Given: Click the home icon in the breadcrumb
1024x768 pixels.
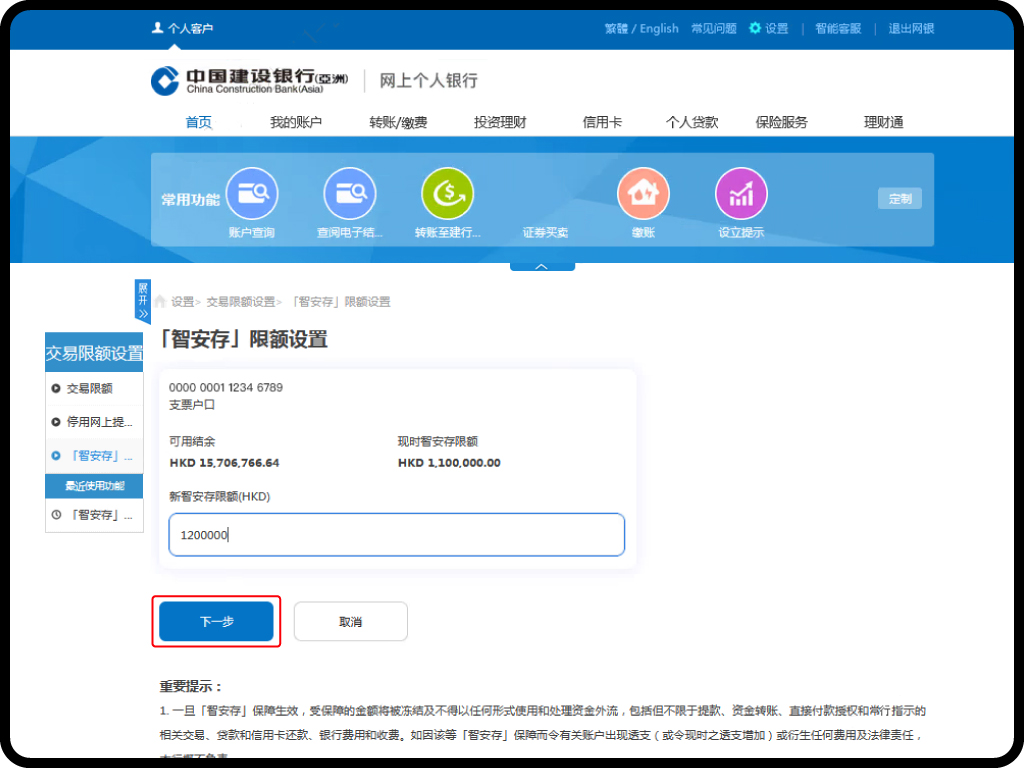Looking at the screenshot, I should click(x=160, y=301).
